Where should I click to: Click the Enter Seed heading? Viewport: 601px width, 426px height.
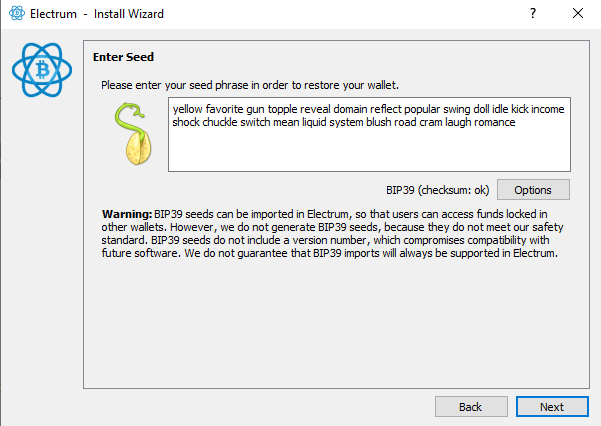[123, 57]
